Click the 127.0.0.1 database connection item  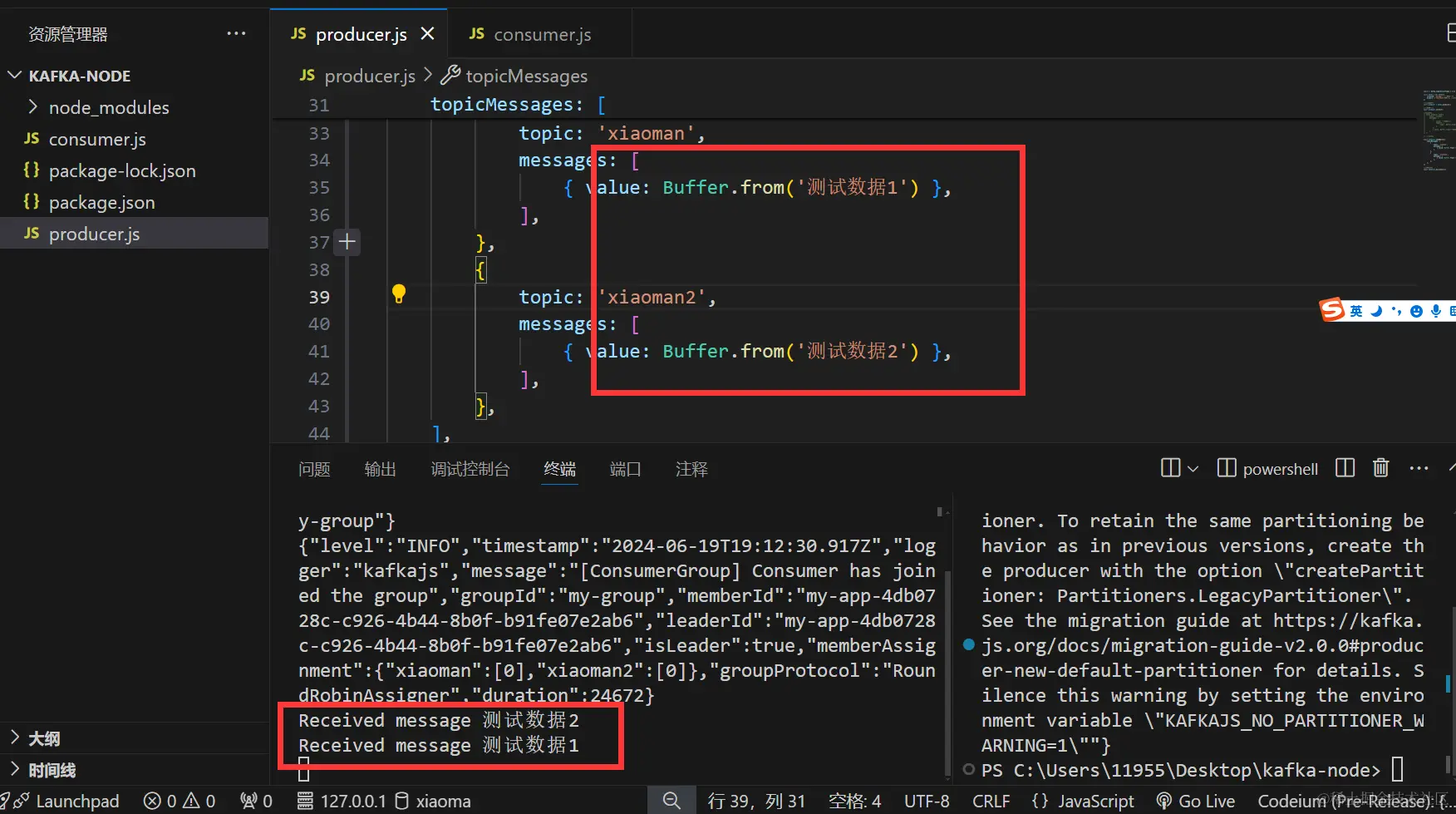342,801
